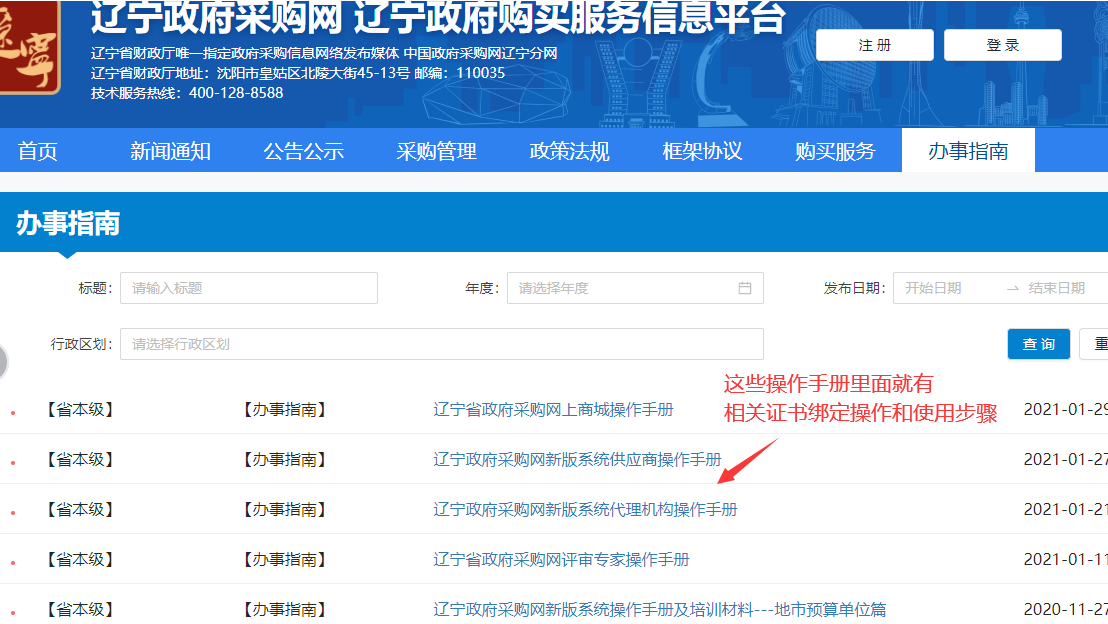Screen dimensions: 1108x624
Task: Select the 政策法规 navigation item
Action: point(569,151)
